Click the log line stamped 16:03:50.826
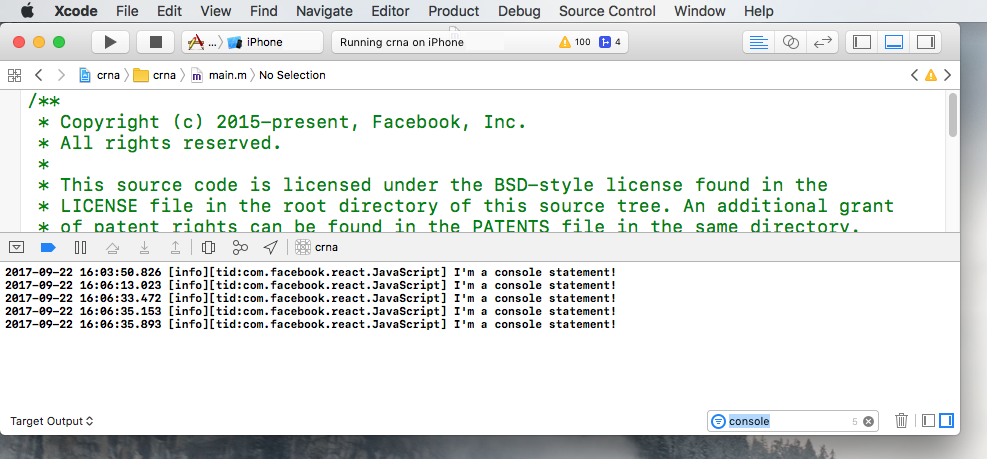987x459 pixels. (x=310, y=272)
